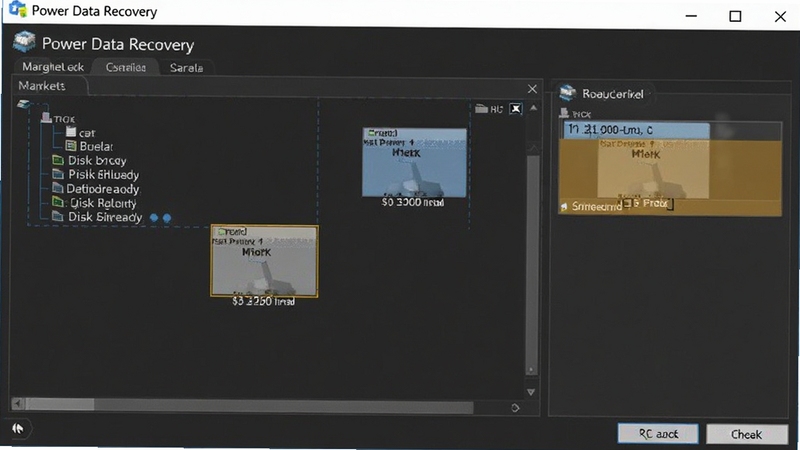This screenshot has width=800, height=450.
Task: Click the 'Cheak' button
Action: 747,434
